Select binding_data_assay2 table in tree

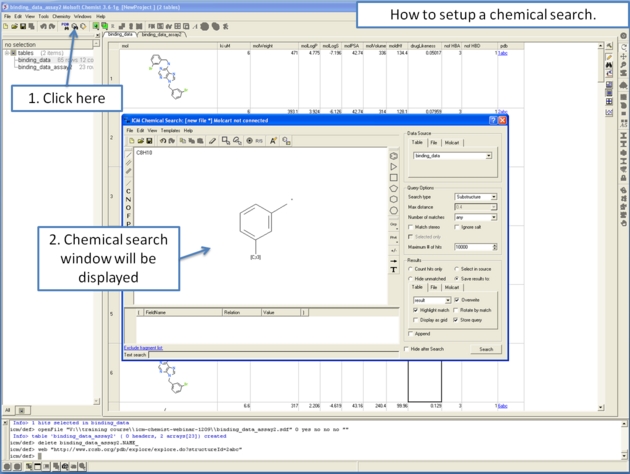point(40,66)
